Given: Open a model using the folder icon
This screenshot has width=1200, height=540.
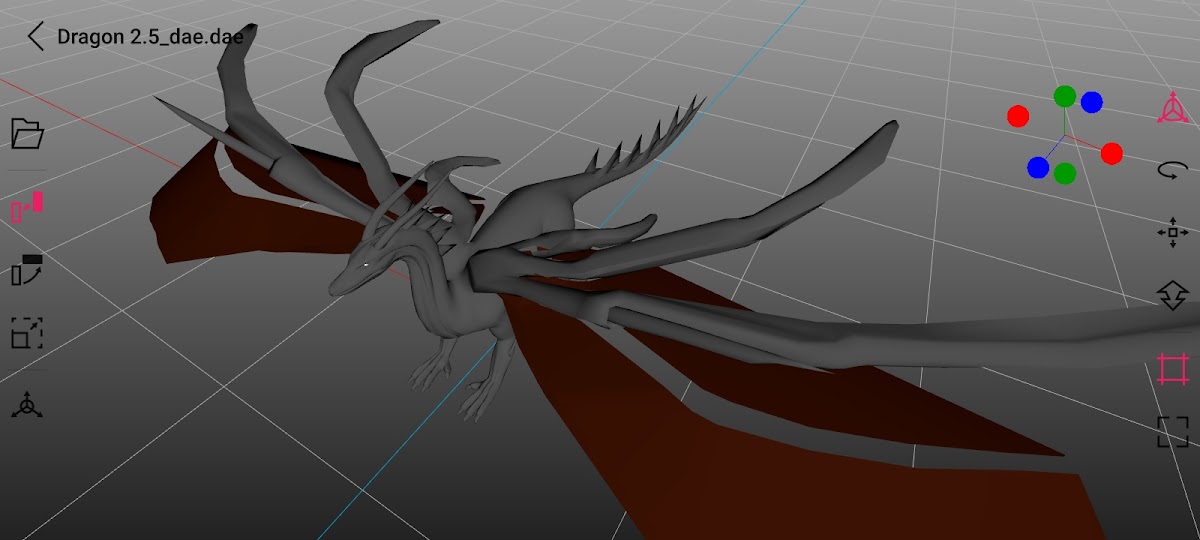Looking at the screenshot, I should tap(27, 133).
